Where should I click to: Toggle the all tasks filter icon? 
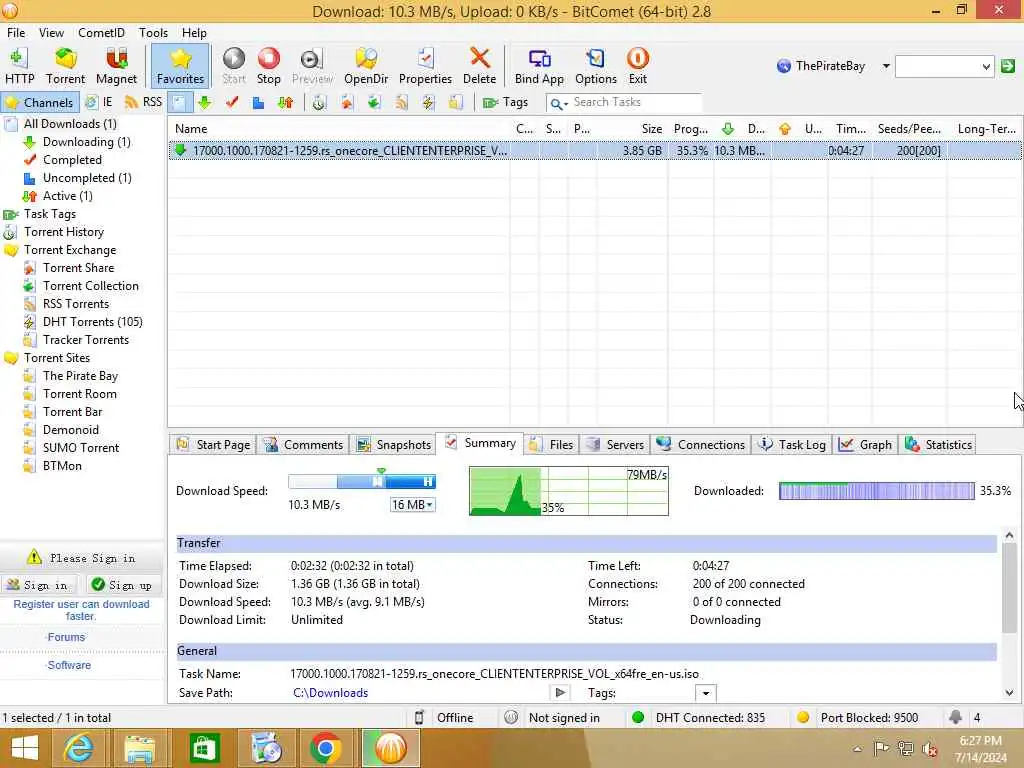pos(180,103)
